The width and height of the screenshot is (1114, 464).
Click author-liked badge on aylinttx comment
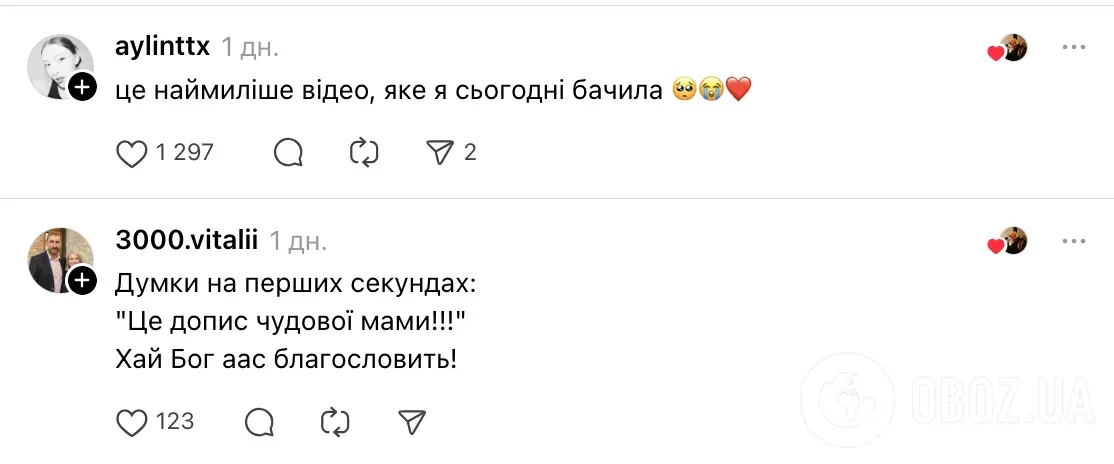(1008, 48)
